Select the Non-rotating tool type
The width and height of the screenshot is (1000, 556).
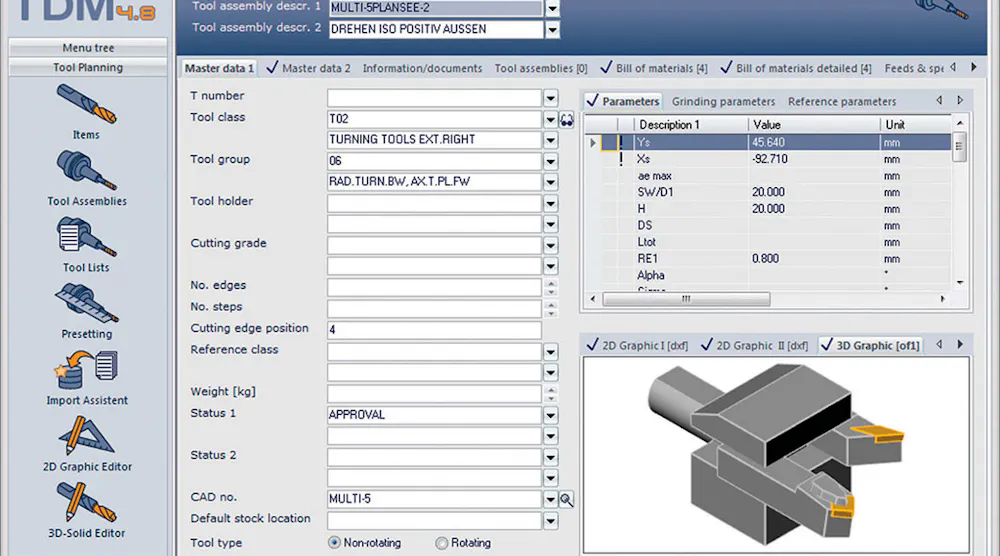point(334,543)
